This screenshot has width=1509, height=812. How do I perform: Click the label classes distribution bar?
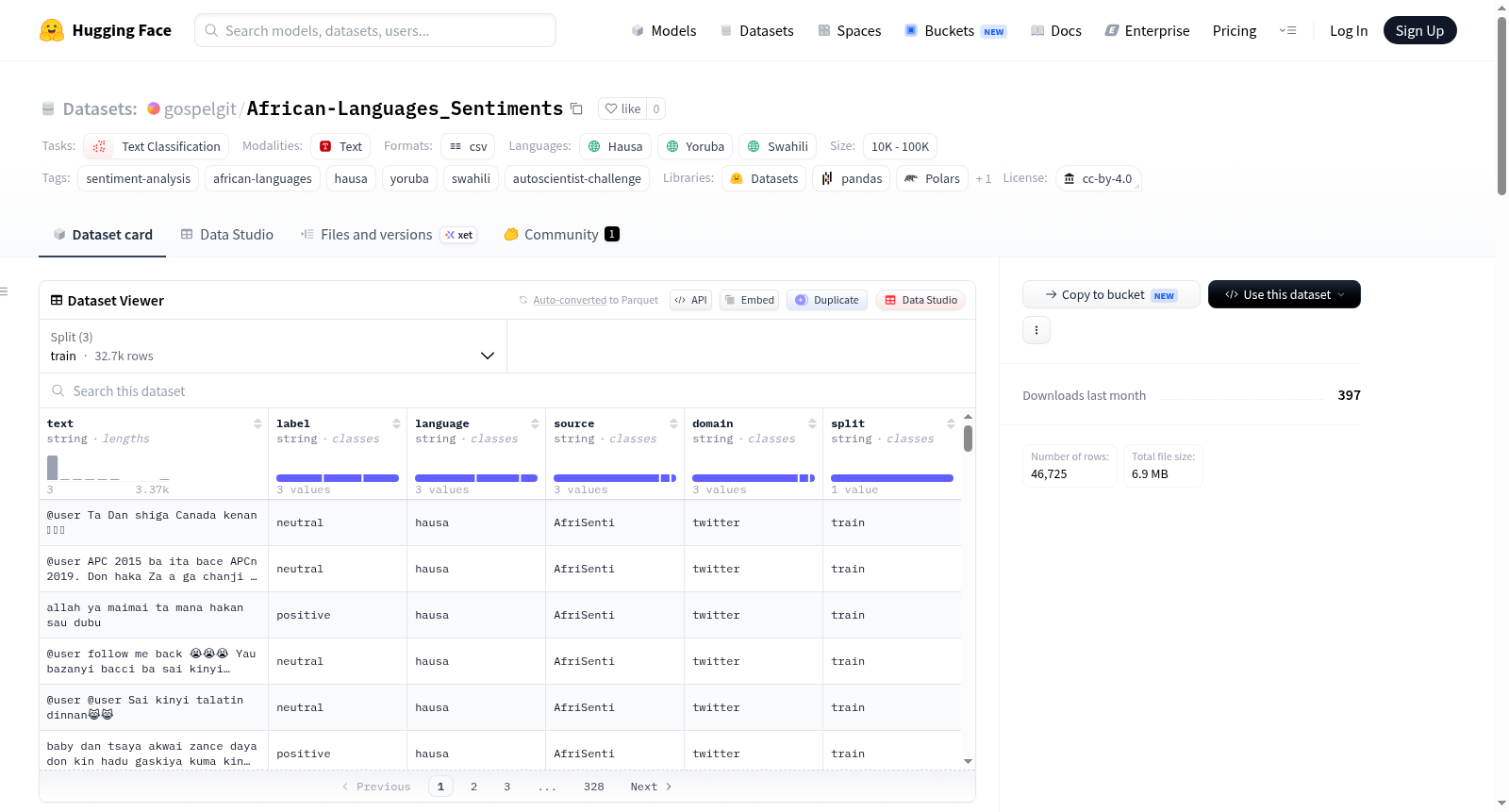click(338, 478)
